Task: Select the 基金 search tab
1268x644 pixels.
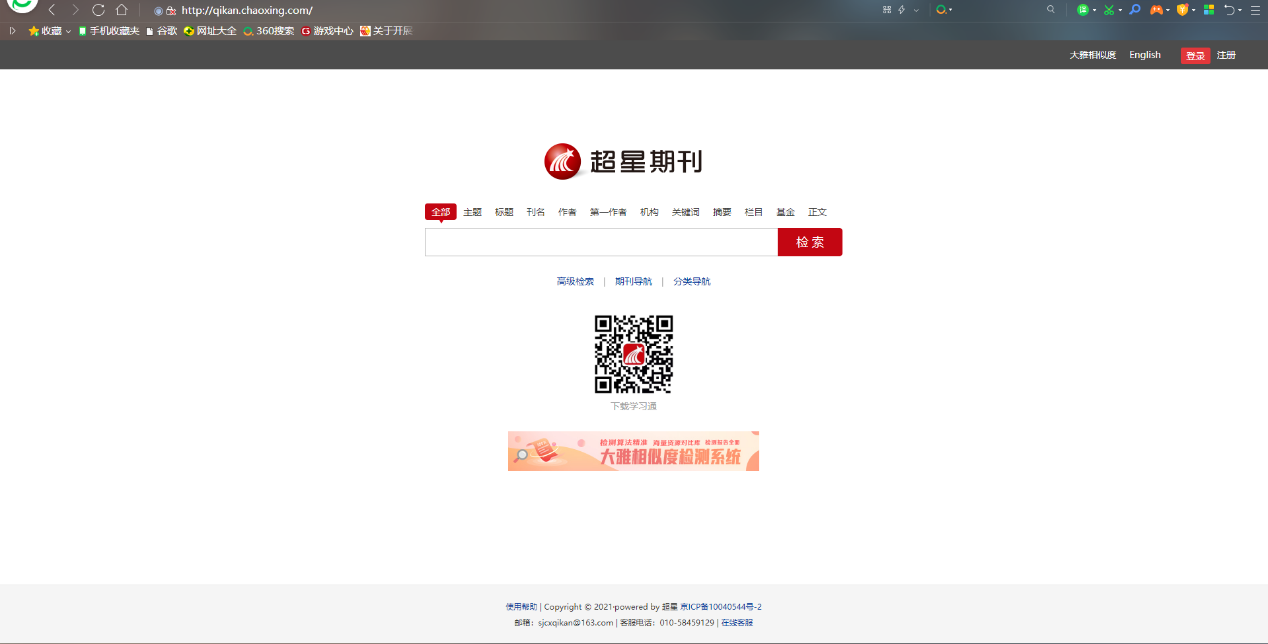Action: click(x=785, y=212)
